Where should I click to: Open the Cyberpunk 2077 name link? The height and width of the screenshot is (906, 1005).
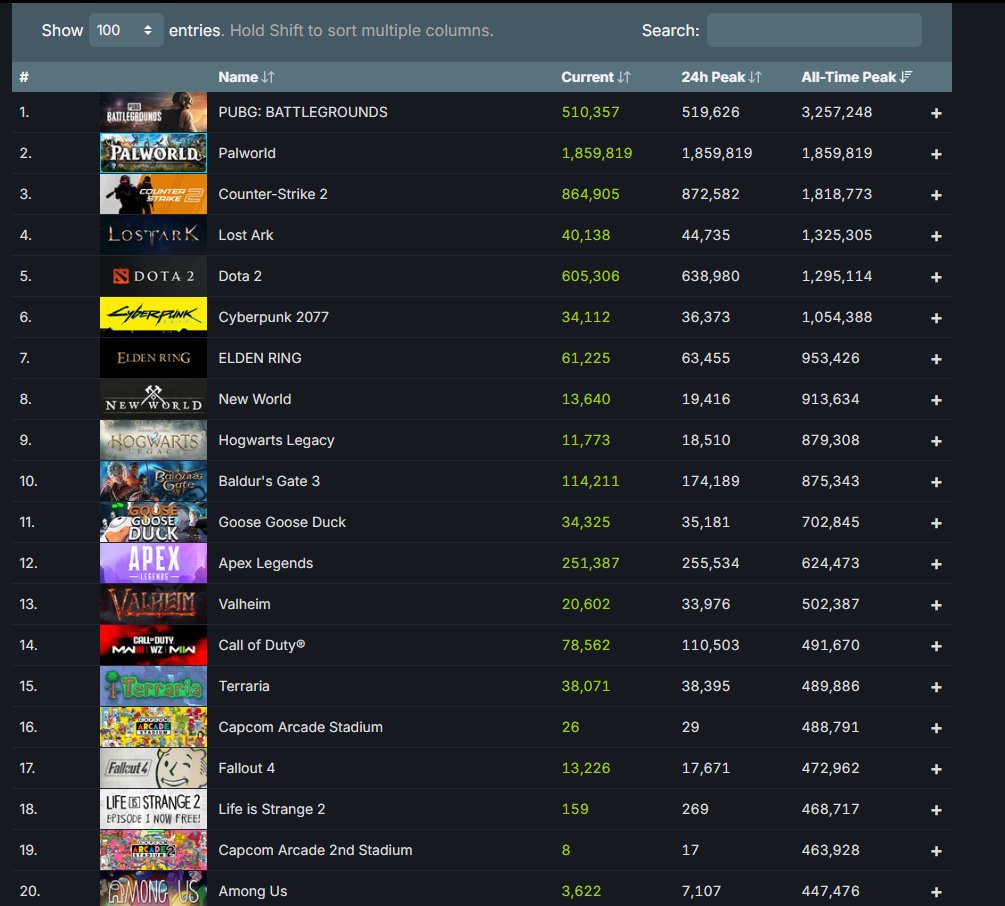click(273, 317)
